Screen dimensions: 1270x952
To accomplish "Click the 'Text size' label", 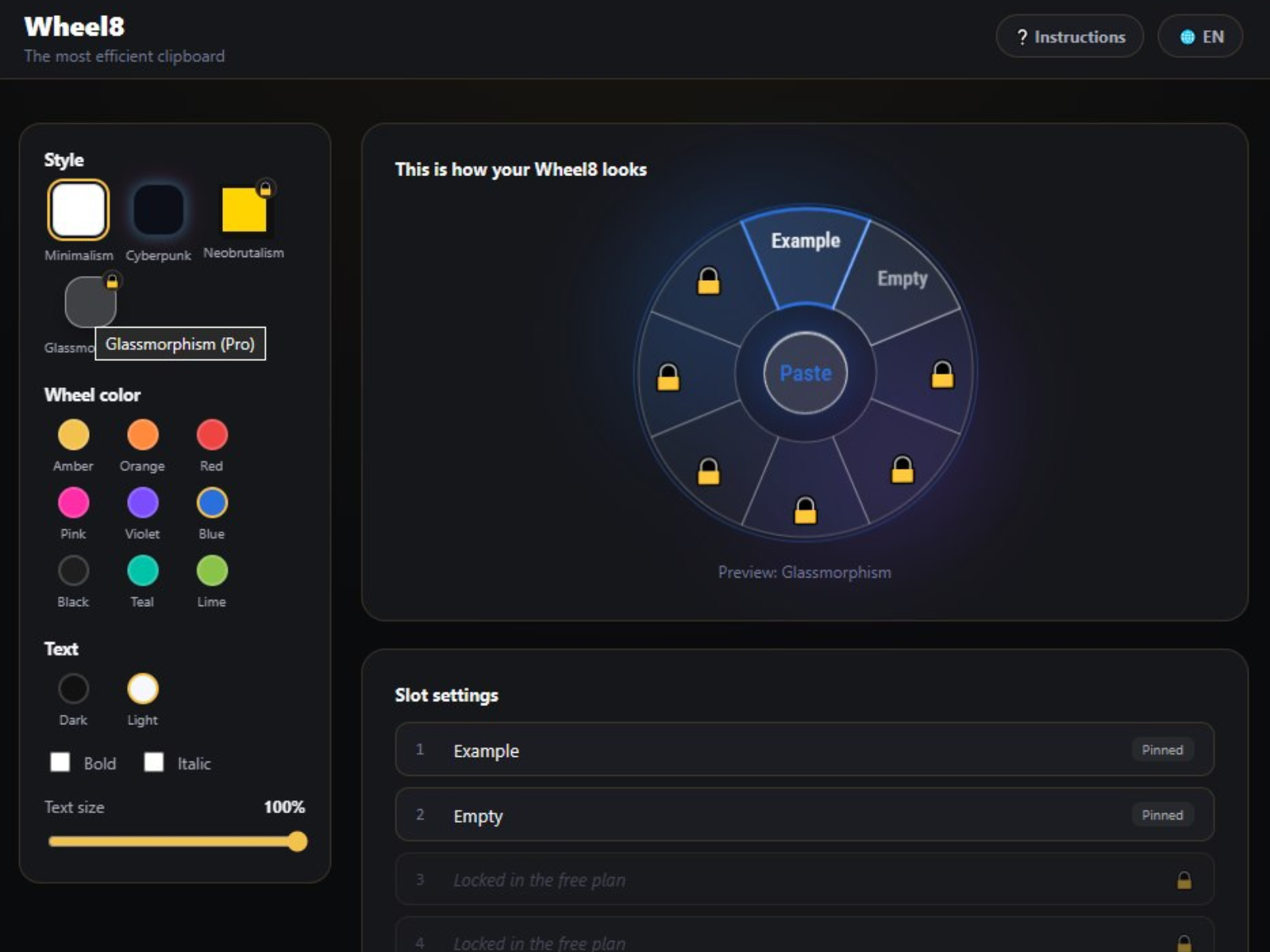I will 74,807.
